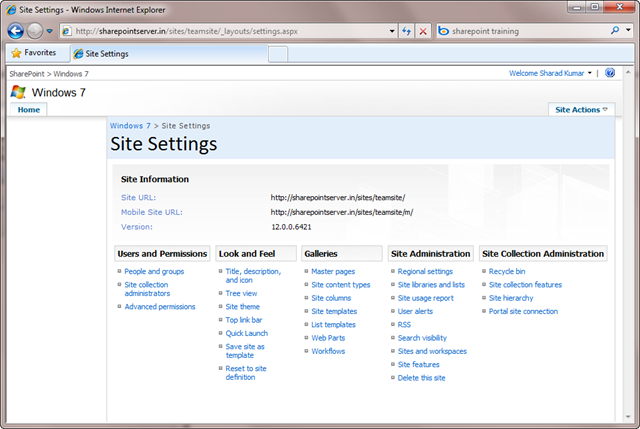
Task: Open Quick Launch settings
Action: 247,333
